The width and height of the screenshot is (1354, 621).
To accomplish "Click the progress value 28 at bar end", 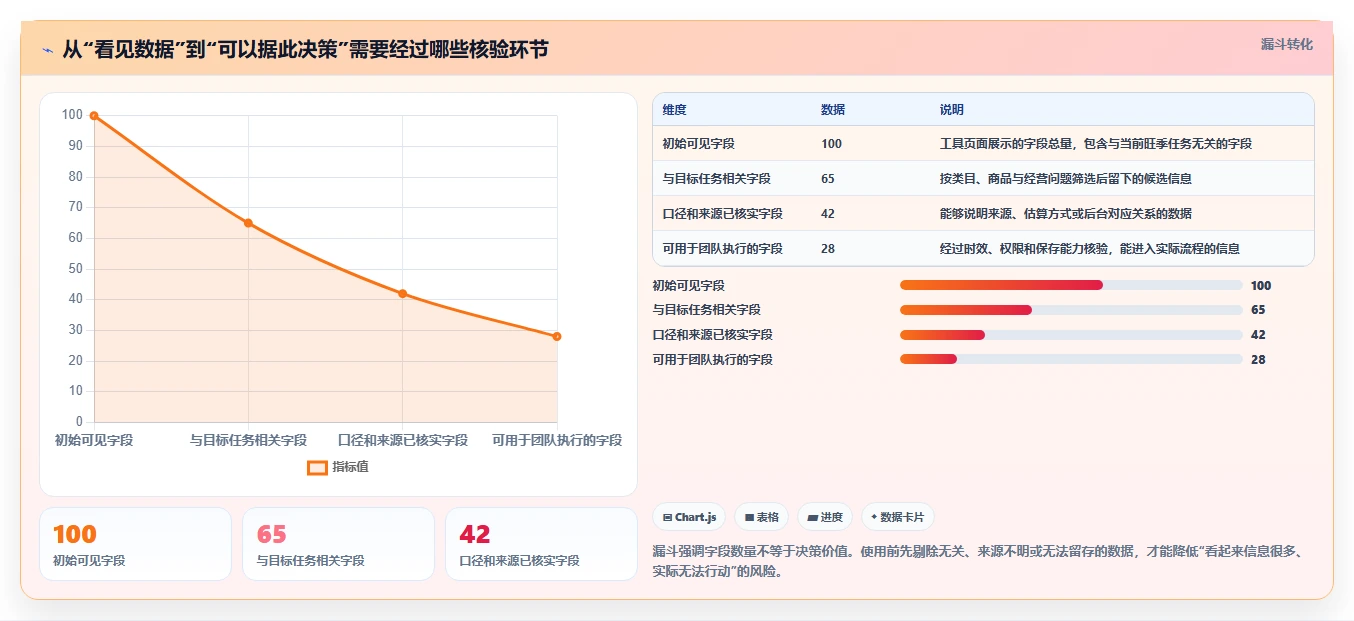I will 1258,359.
